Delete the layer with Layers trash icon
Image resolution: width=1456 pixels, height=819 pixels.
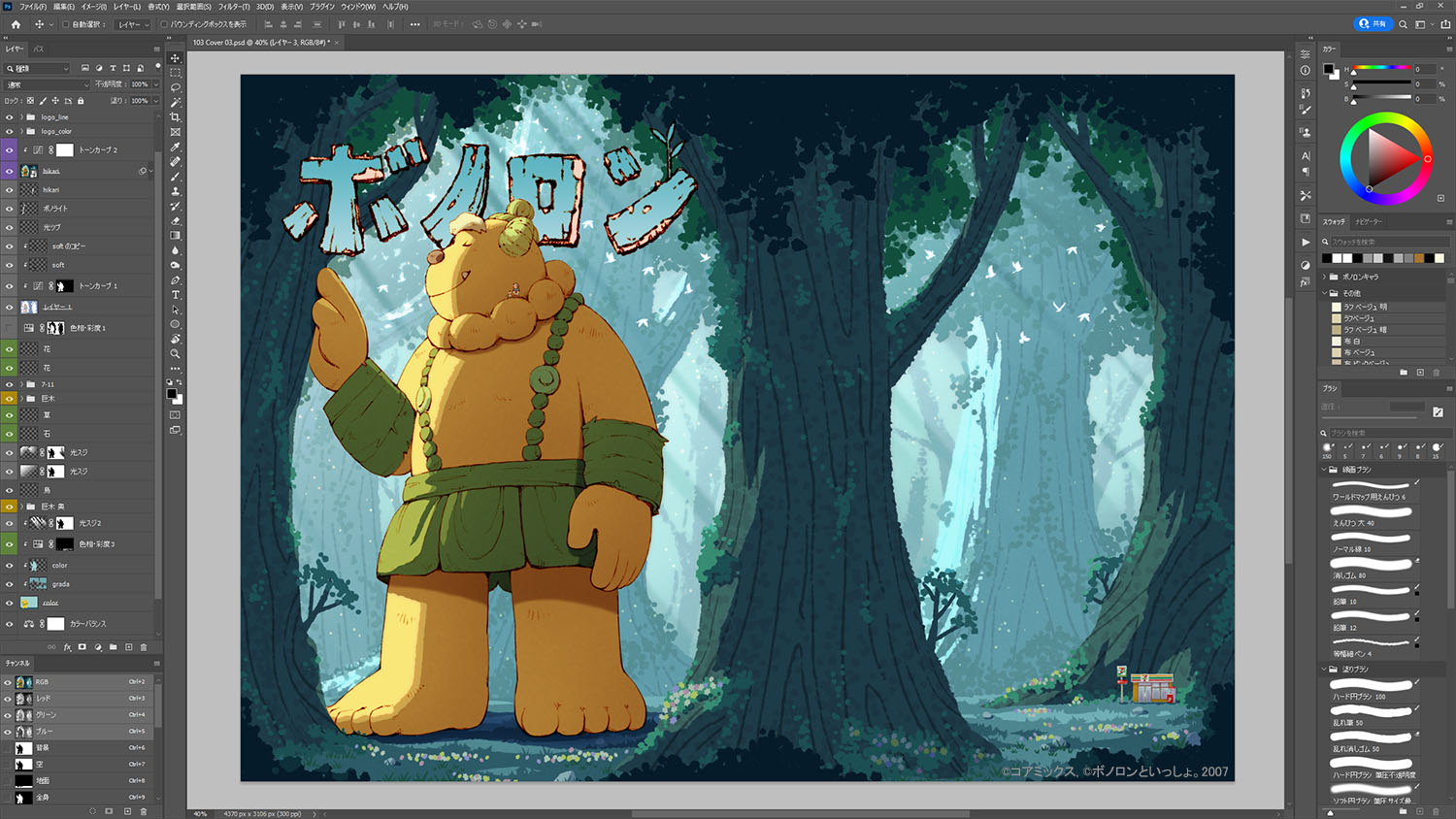pyautogui.click(x=144, y=647)
